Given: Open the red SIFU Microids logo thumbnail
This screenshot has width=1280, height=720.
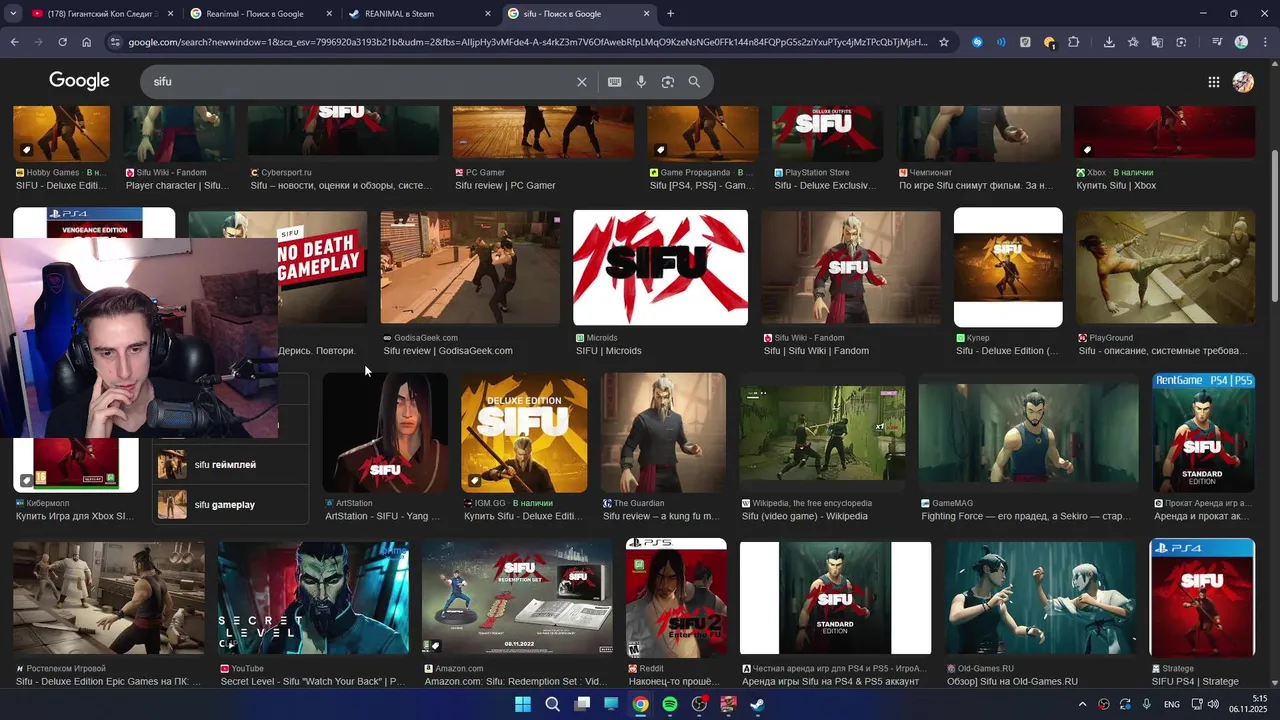Looking at the screenshot, I should coord(660,267).
